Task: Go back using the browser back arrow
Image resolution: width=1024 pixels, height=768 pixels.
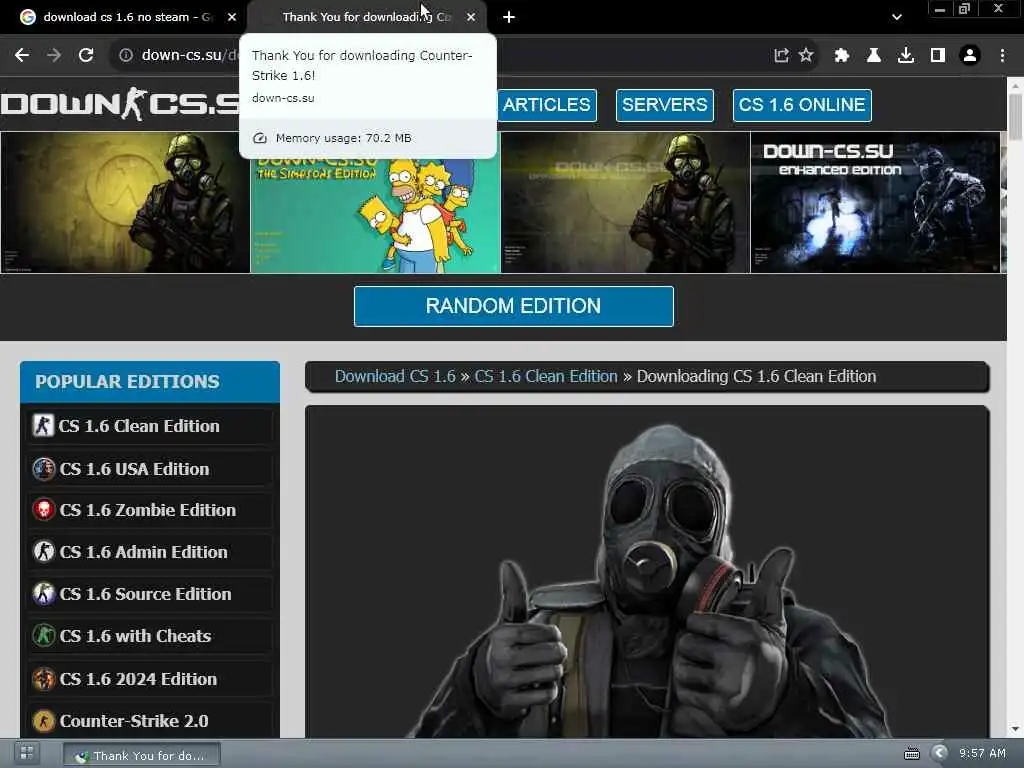Action: (x=22, y=56)
